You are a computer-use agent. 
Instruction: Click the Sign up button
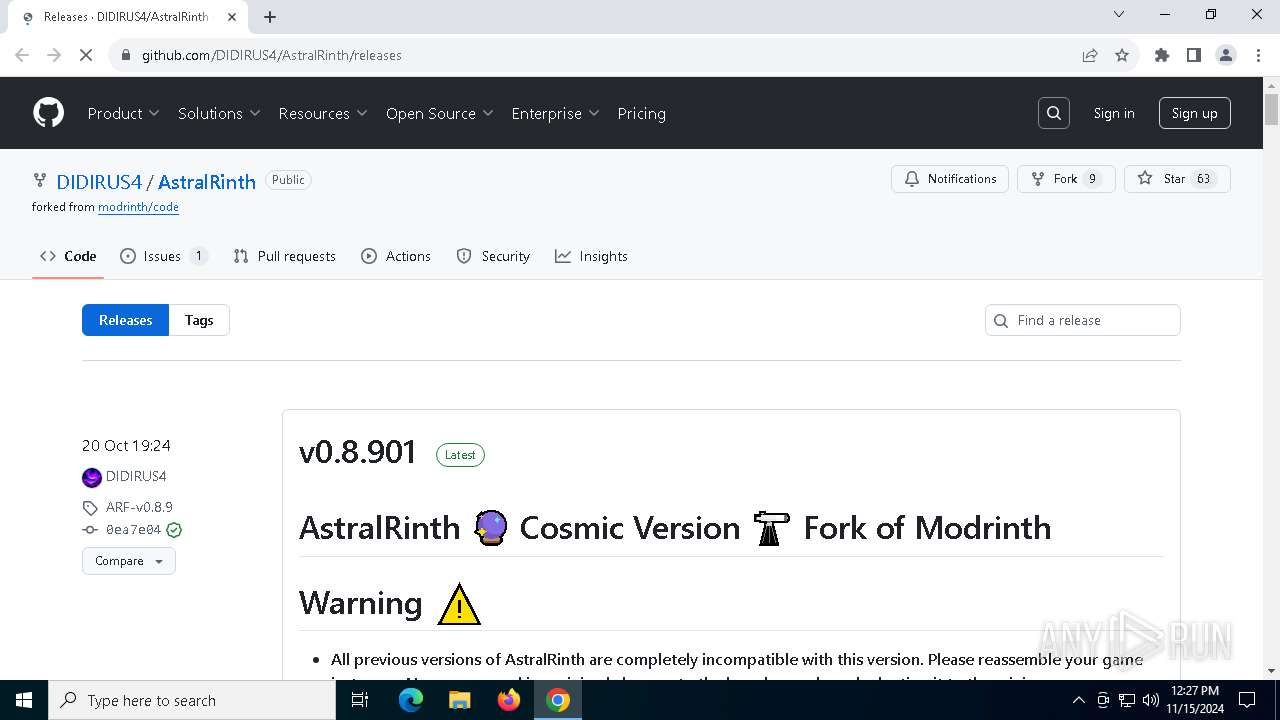point(1195,113)
